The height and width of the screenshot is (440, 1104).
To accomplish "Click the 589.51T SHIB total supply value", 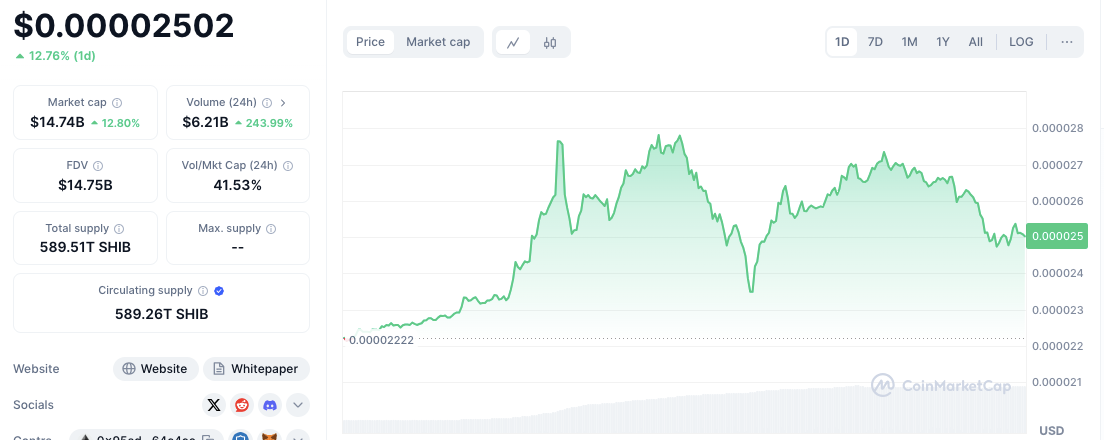I will tap(86, 248).
